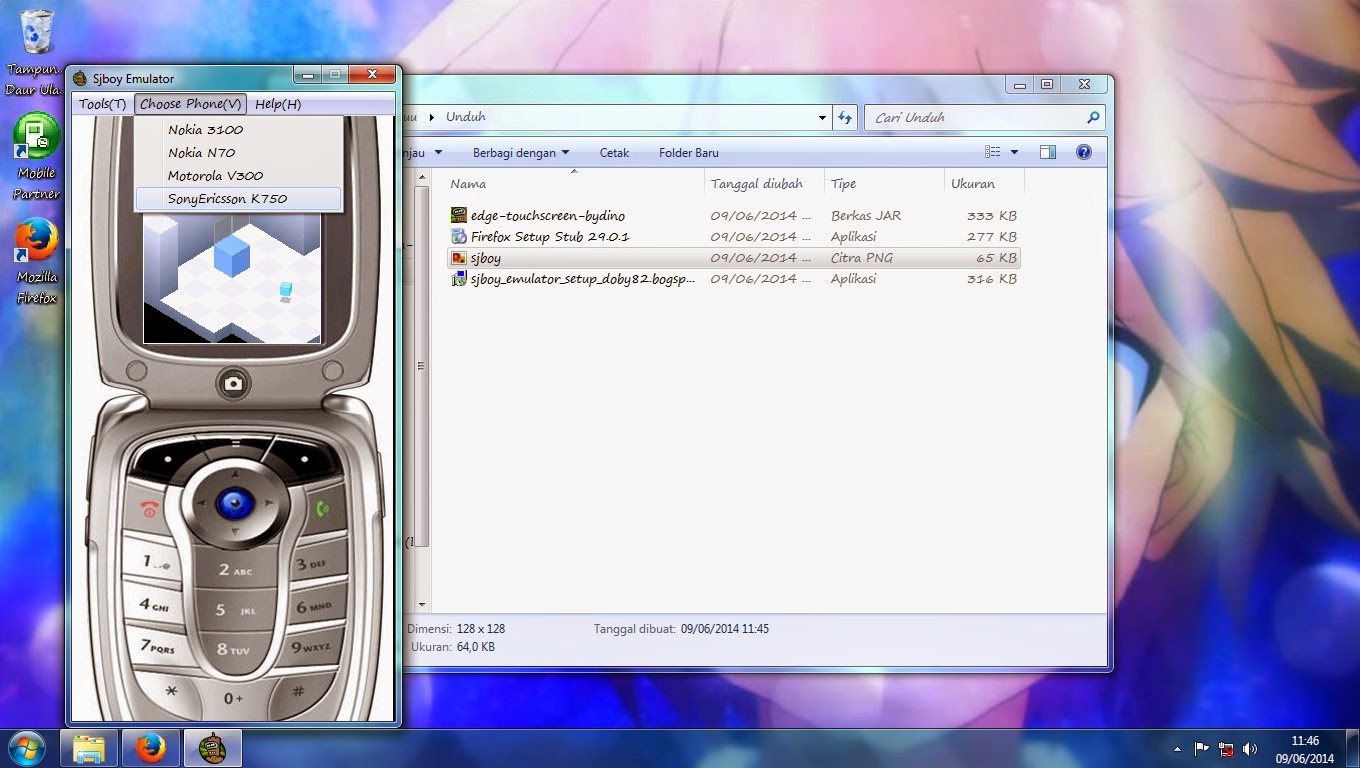
Task: Toggle the preview pane in Explorer
Action: [x=1048, y=152]
